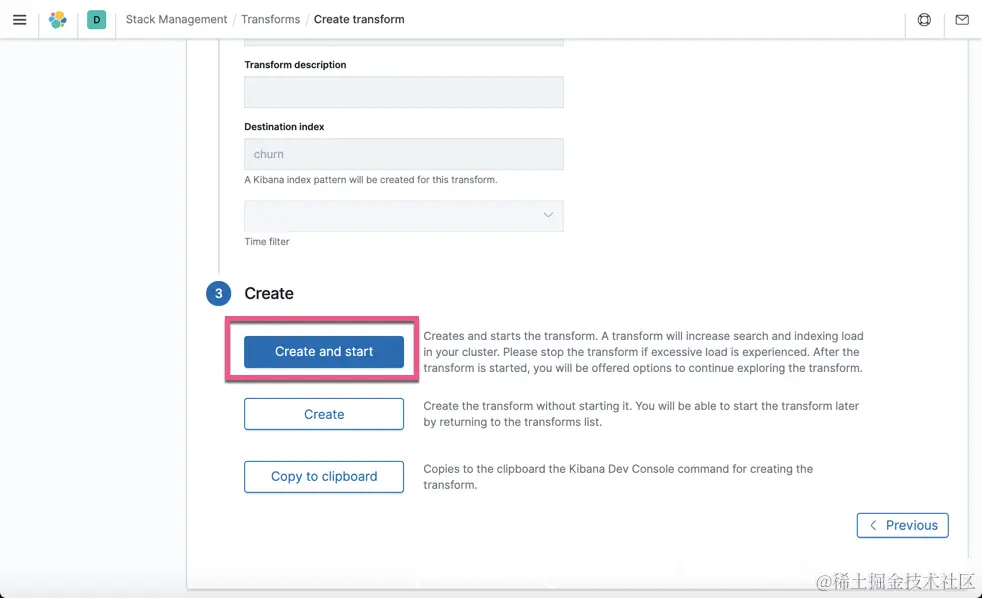Click the Kibana index pattern help text
This screenshot has width=982, height=598.
tap(371, 180)
